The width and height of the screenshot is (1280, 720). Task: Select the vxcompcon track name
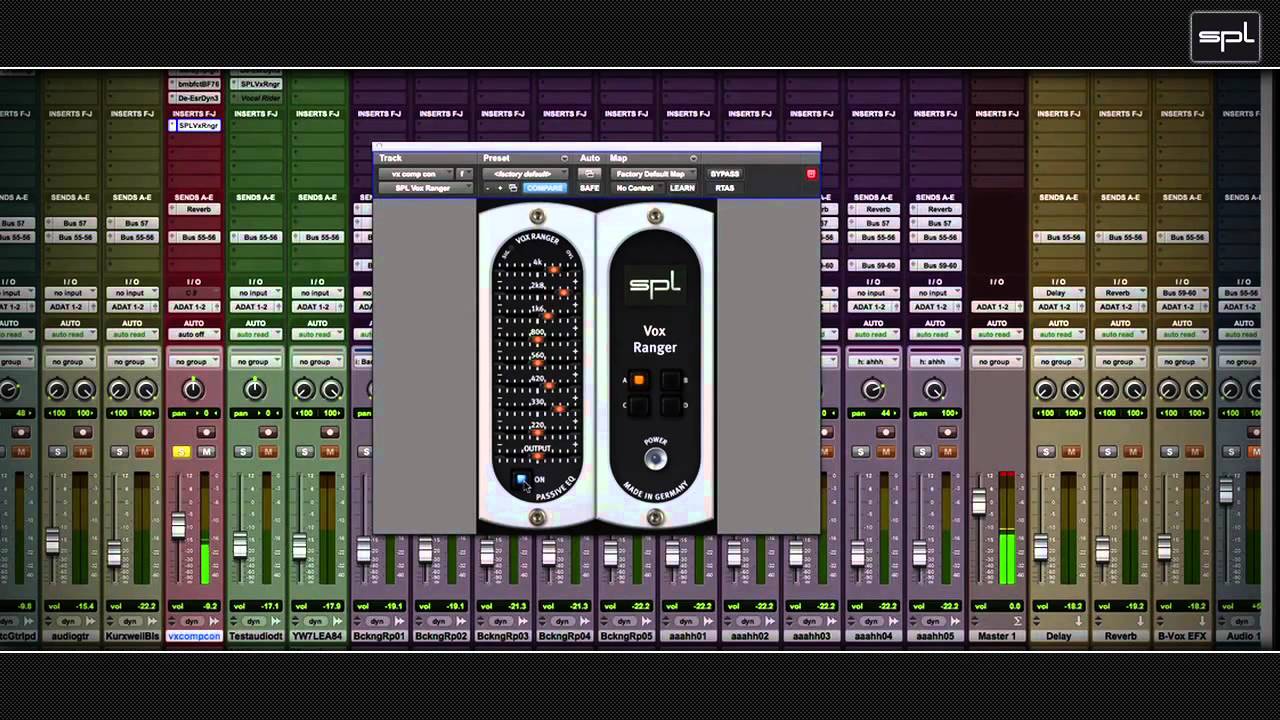click(x=194, y=636)
